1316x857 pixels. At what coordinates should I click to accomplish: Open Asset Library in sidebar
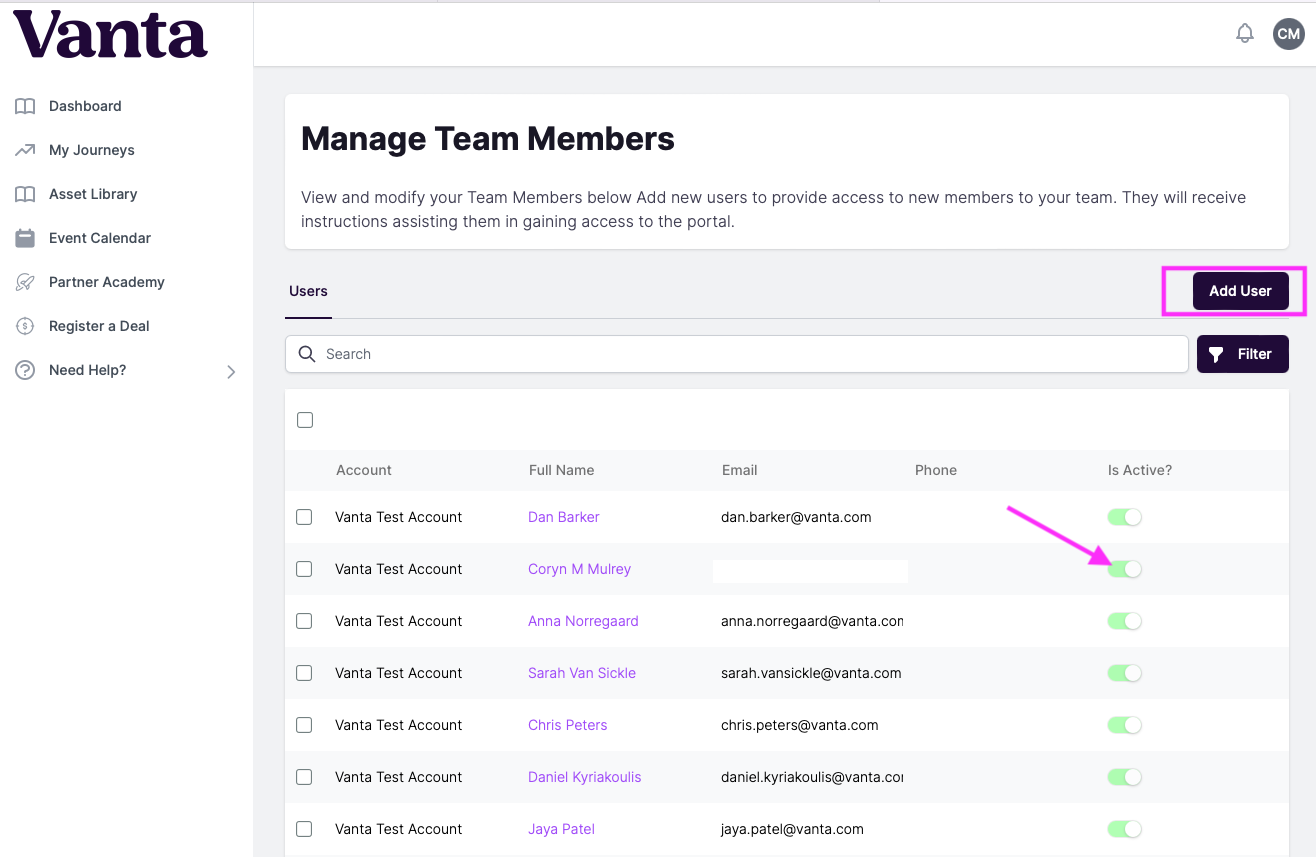[x=93, y=194]
